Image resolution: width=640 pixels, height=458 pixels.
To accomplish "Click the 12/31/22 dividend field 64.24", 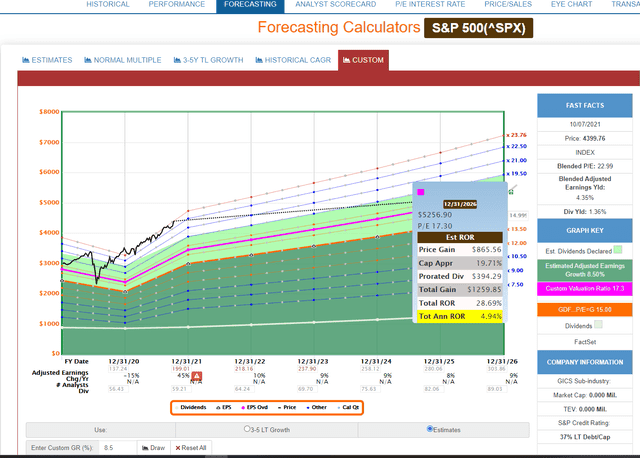I will [x=242, y=389].
